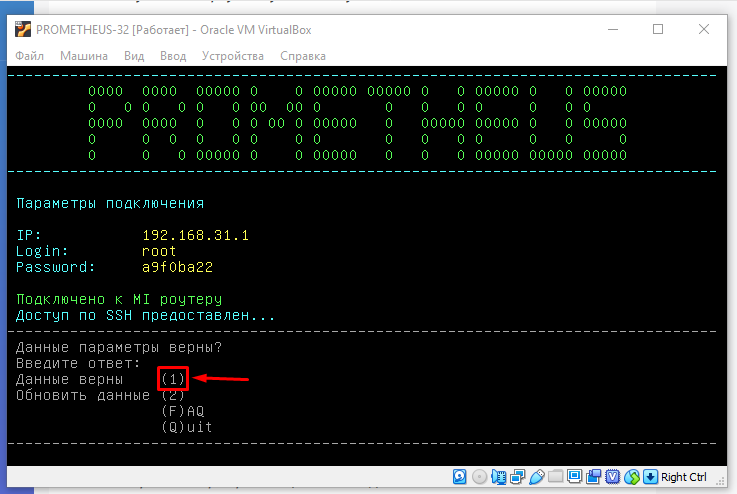Click the VirtualBox icon in the title bar
Image resolution: width=737 pixels, height=494 pixels.
coord(22,29)
